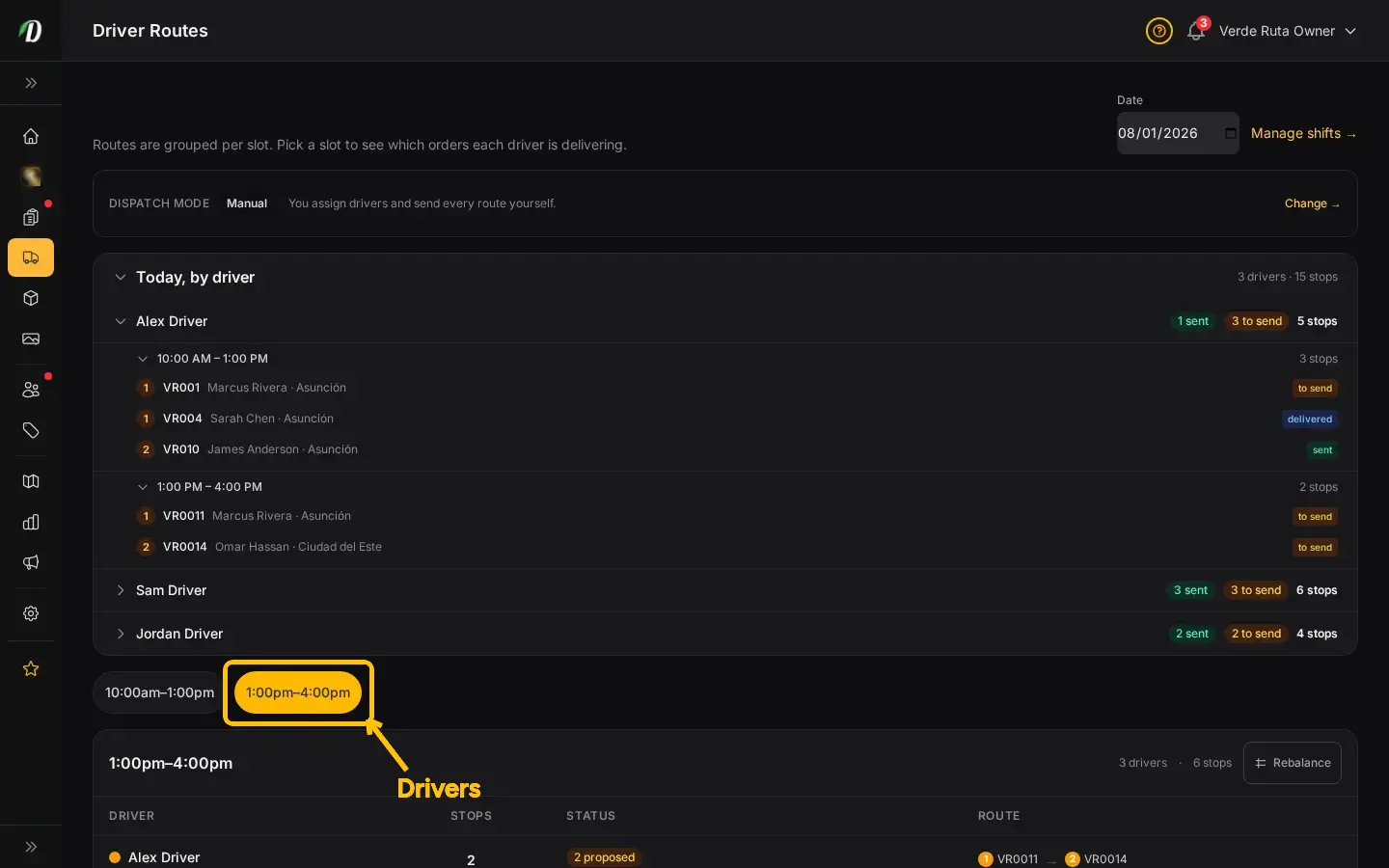Open the gear settings icon in the sidebar
The width and height of the screenshot is (1389, 868).
[31, 613]
